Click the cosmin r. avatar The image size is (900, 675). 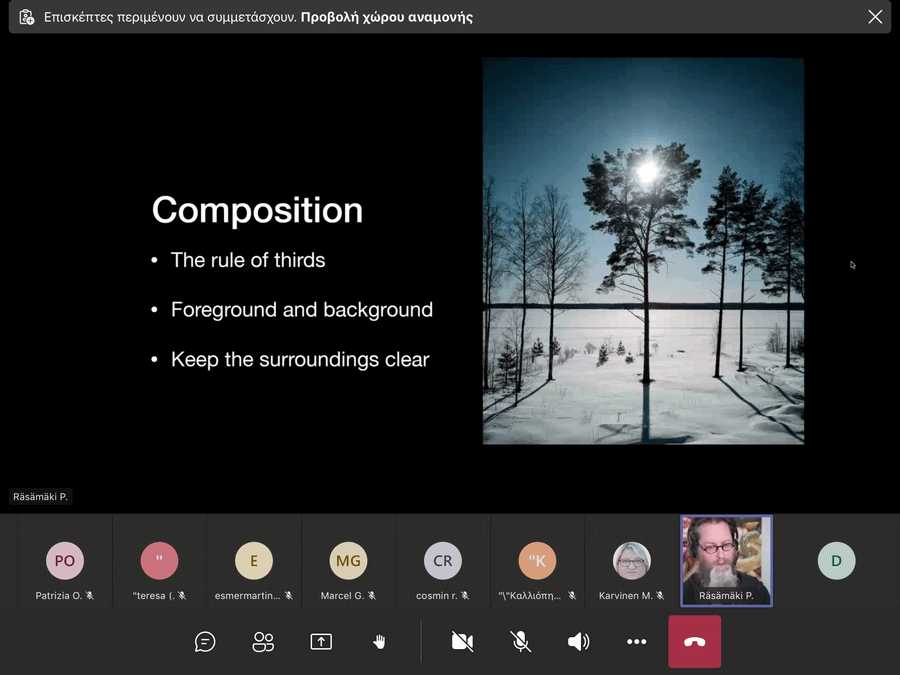coord(443,561)
